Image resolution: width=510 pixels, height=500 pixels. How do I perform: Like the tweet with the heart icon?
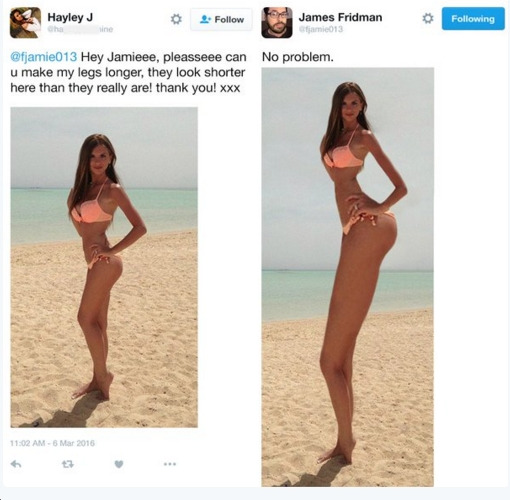119,464
